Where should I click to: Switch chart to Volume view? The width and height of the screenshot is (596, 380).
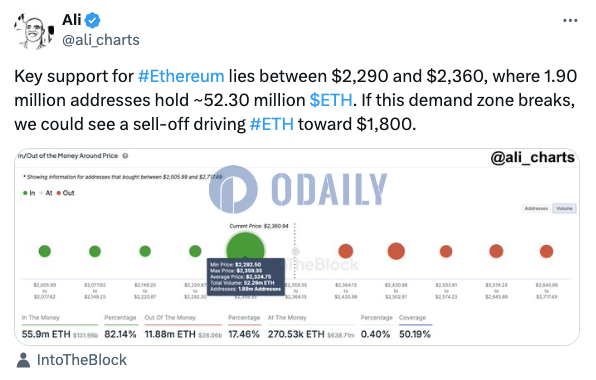click(564, 208)
